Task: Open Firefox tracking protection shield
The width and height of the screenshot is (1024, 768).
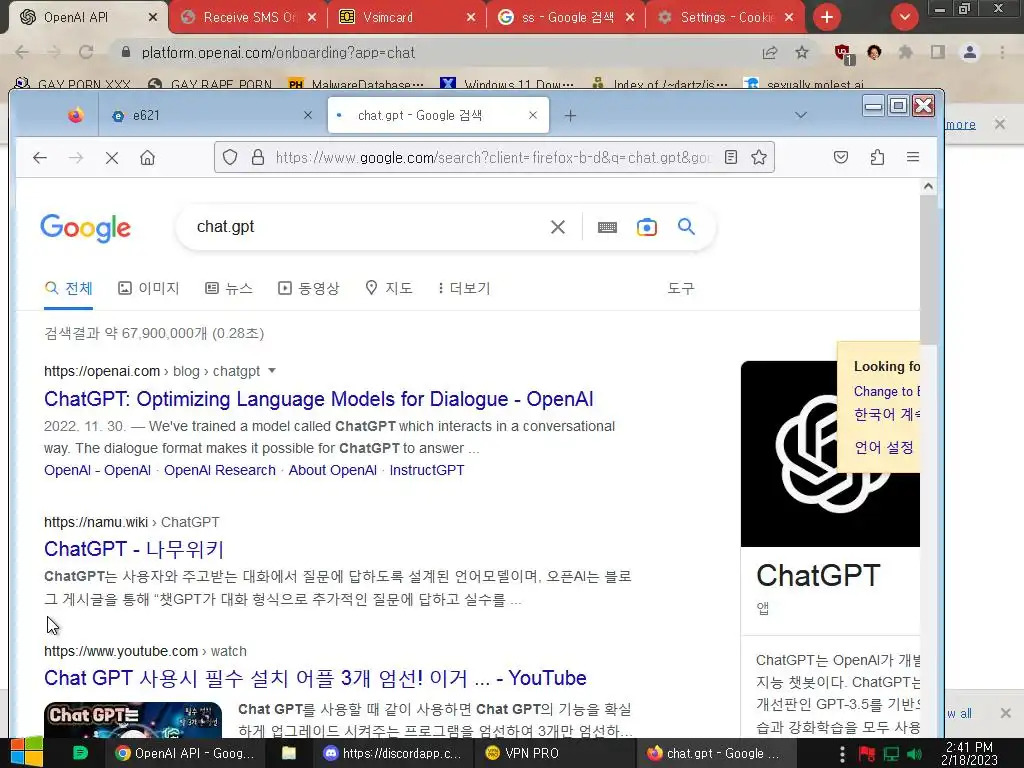Action: [230, 157]
